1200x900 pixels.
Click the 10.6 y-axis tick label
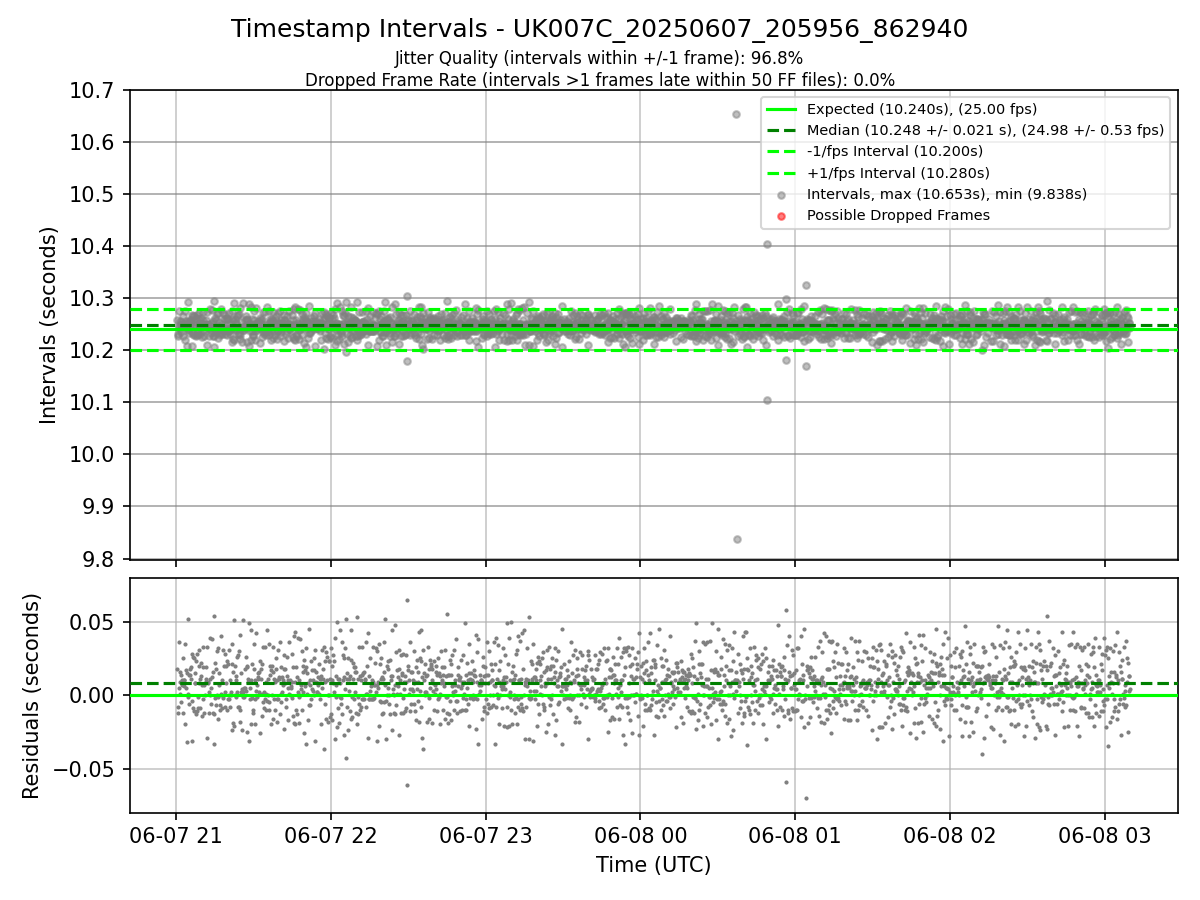pos(92,143)
